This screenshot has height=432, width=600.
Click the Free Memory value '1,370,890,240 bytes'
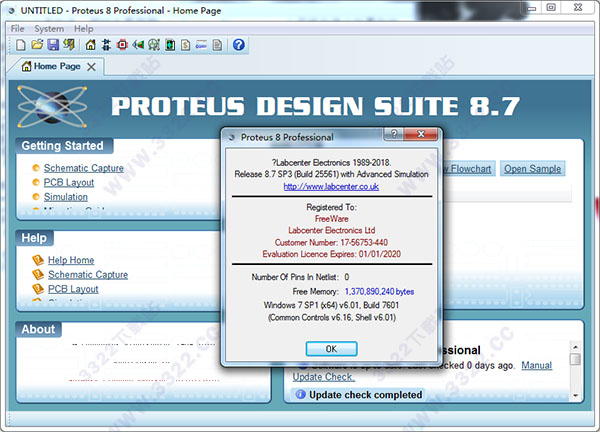(379, 292)
